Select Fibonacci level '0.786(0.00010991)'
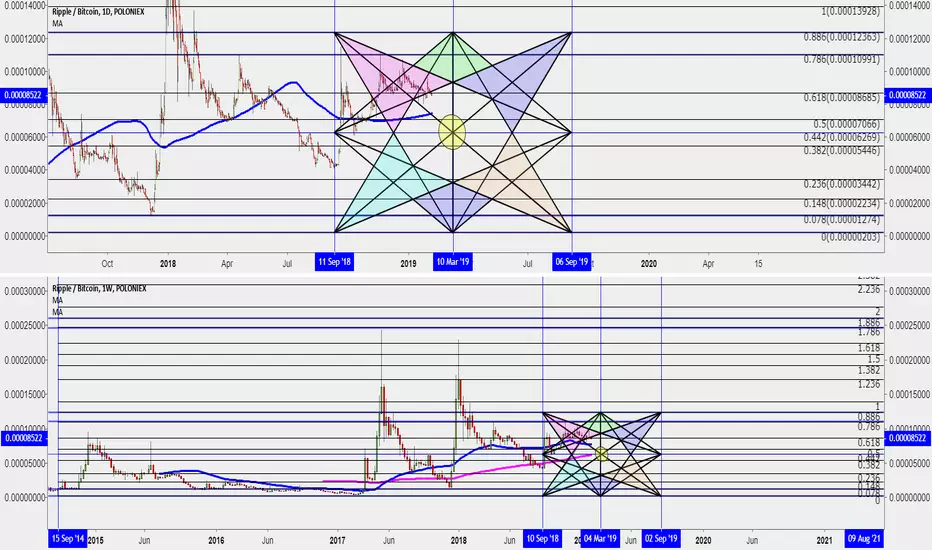 click(x=842, y=59)
